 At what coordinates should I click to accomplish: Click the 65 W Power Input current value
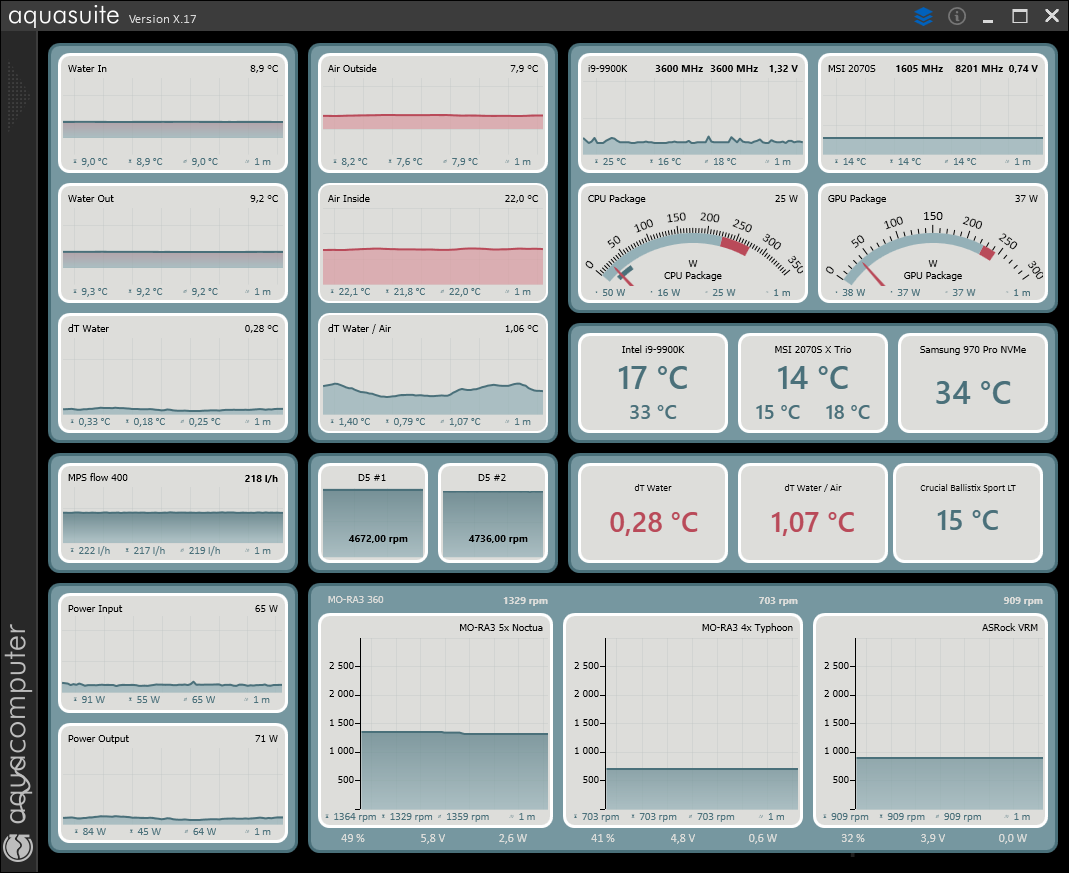coord(266,609)
